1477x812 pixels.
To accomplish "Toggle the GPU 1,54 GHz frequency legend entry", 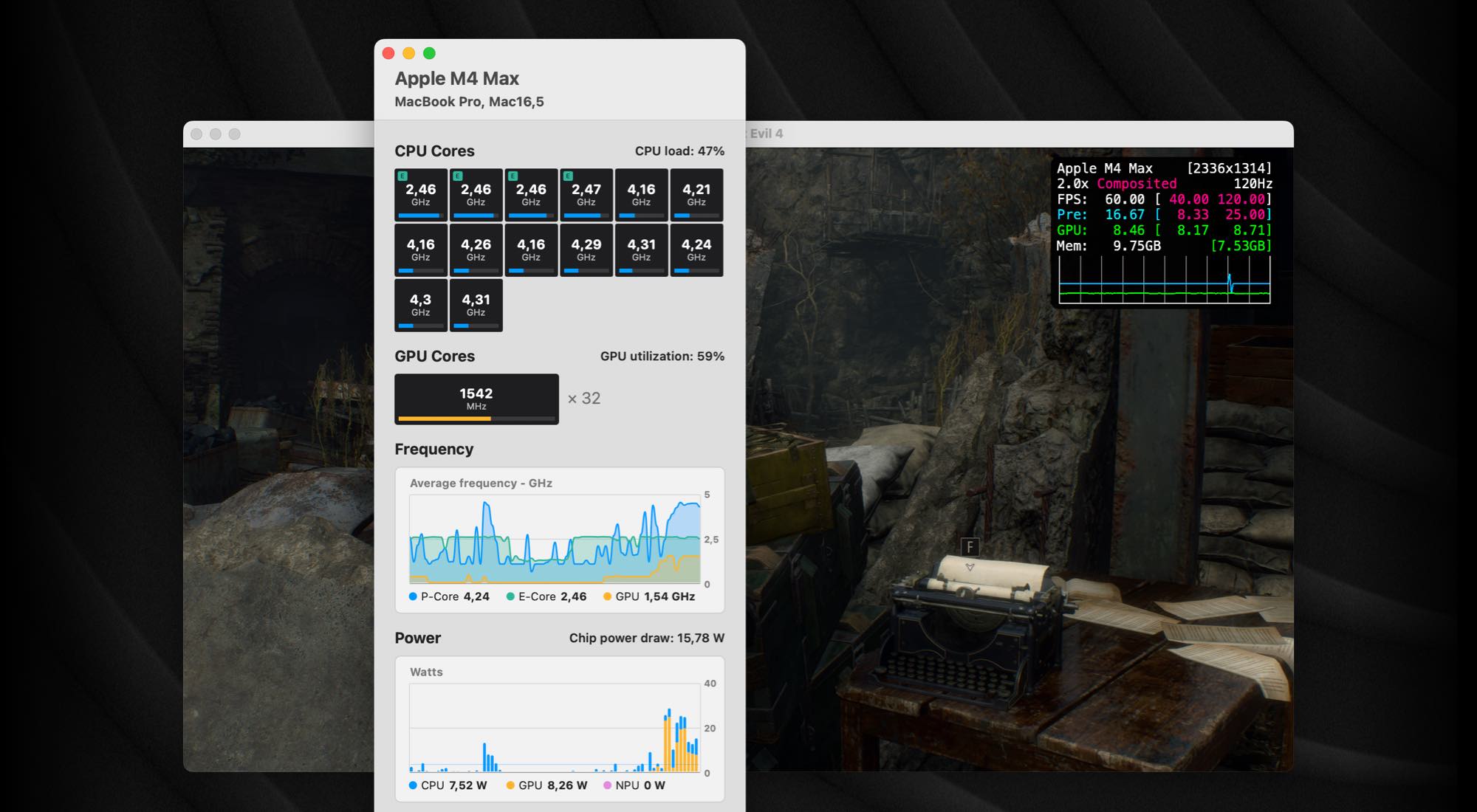I will click(649, 596).
